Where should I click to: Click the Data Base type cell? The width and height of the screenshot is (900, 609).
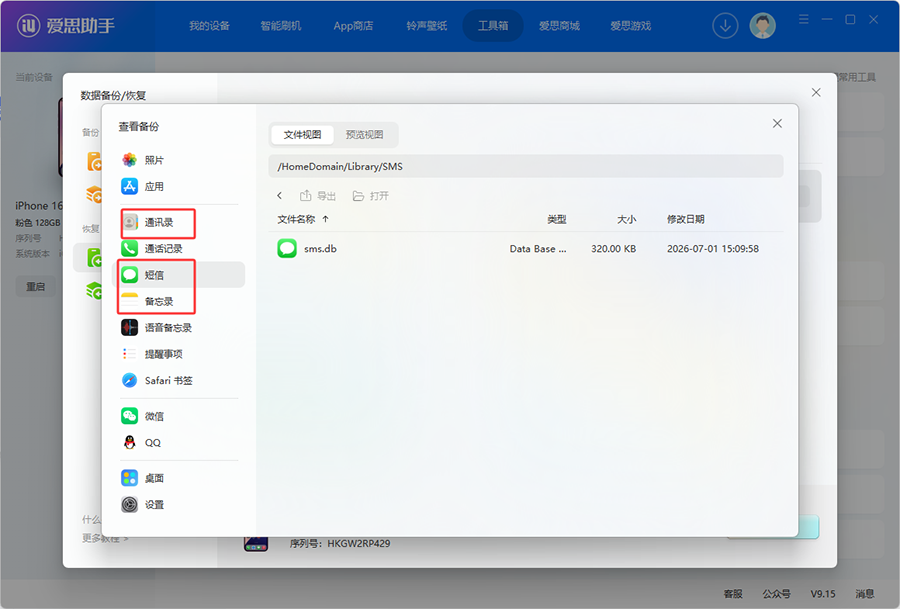coord(538,249)
